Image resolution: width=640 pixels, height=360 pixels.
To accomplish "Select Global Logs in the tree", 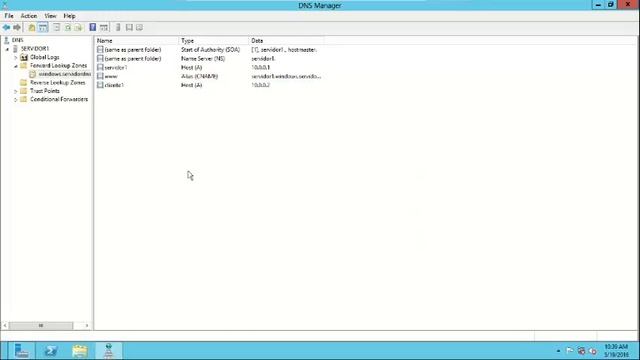I will pos(44,57).
